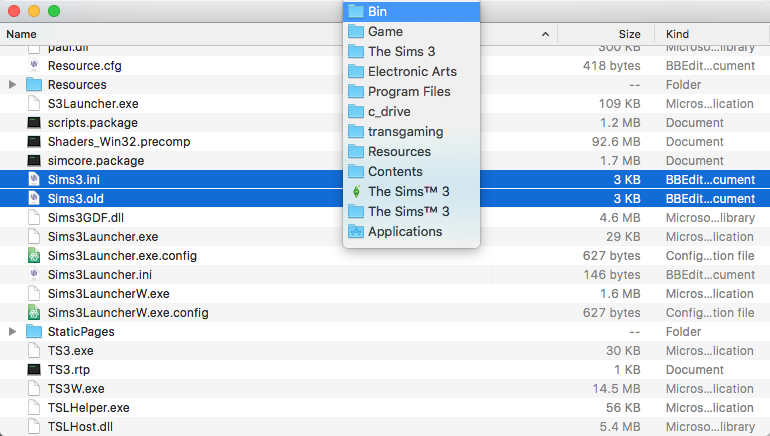The height and width of the screenshot is (436, 770).
Task: Click TSLHost.dll file icon
Action: (x=34, y=427)
